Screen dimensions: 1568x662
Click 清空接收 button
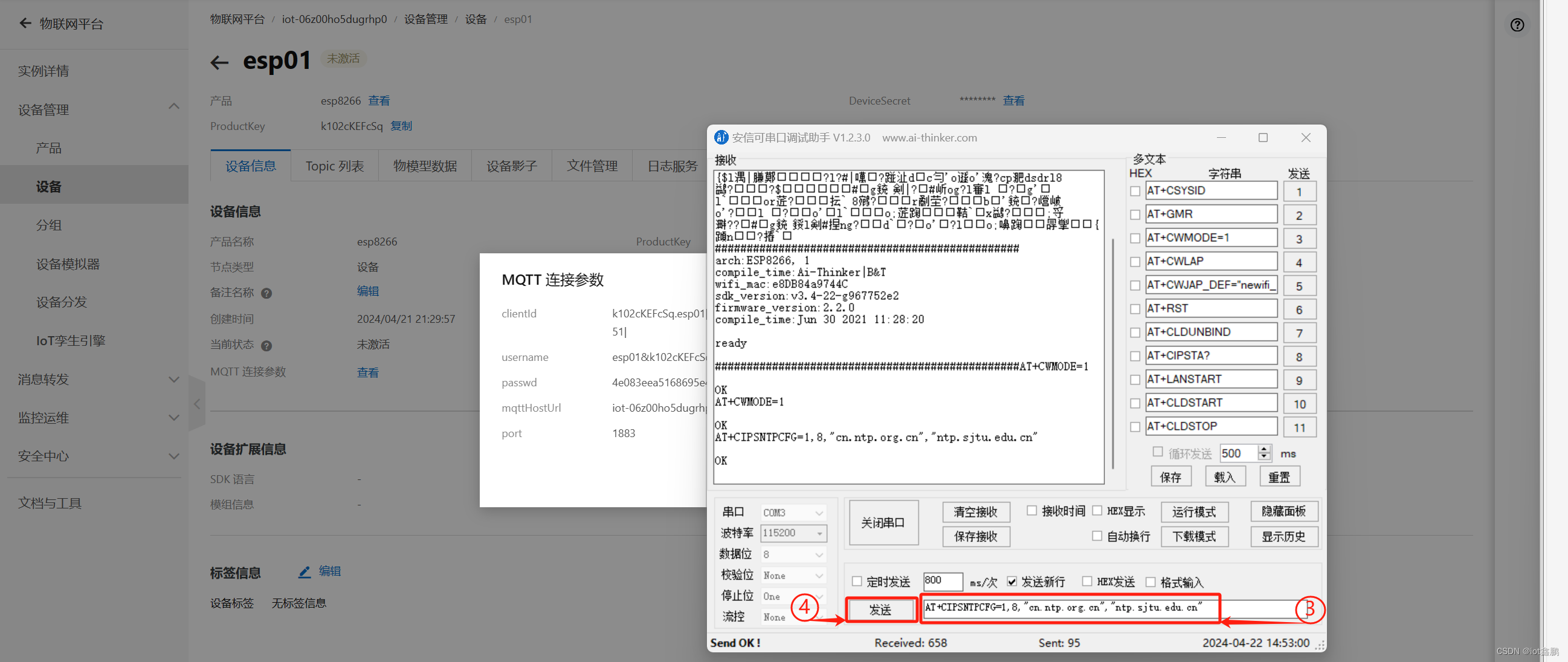tap(975, 512)
